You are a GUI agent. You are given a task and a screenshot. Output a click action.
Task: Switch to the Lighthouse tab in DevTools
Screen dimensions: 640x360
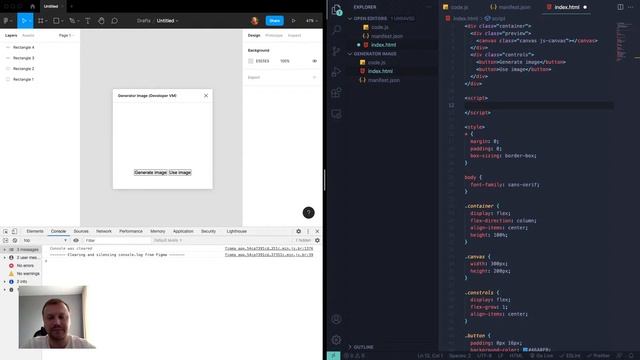pos(236,231)
